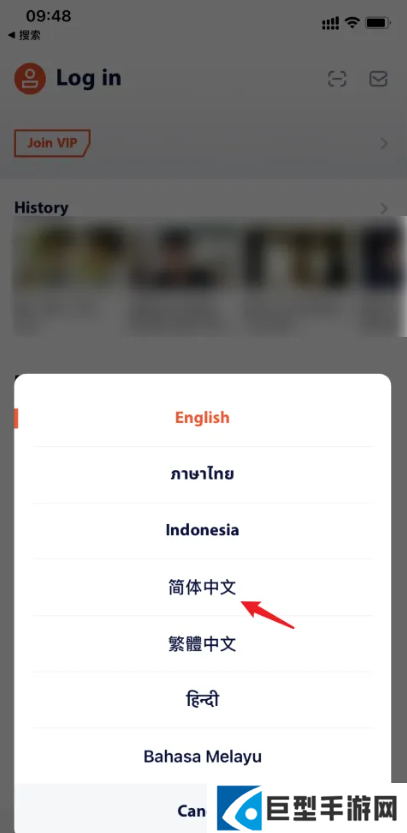The width and height of the screenshot is (407, 833).
Task: Open the mail messages icon
Action: 378,79
